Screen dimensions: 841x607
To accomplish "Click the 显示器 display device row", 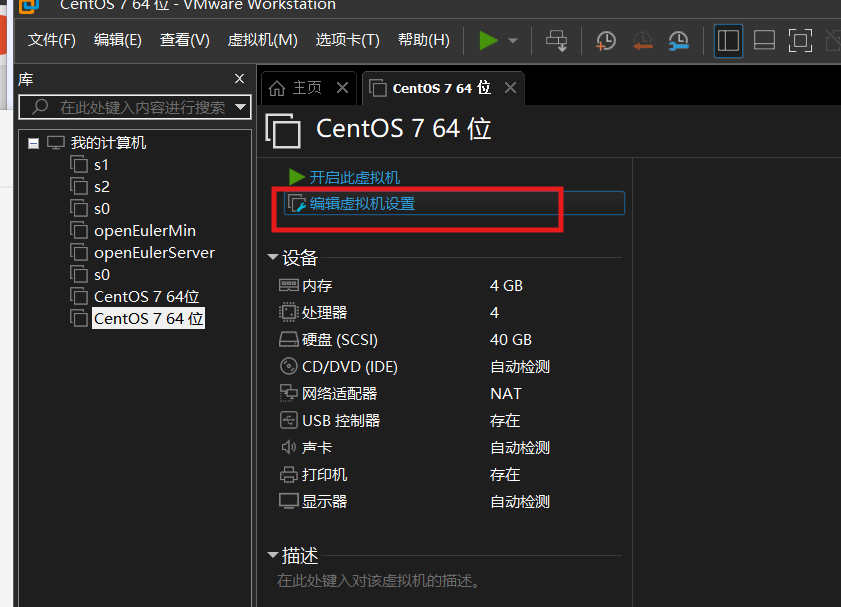I will (449, 501).
